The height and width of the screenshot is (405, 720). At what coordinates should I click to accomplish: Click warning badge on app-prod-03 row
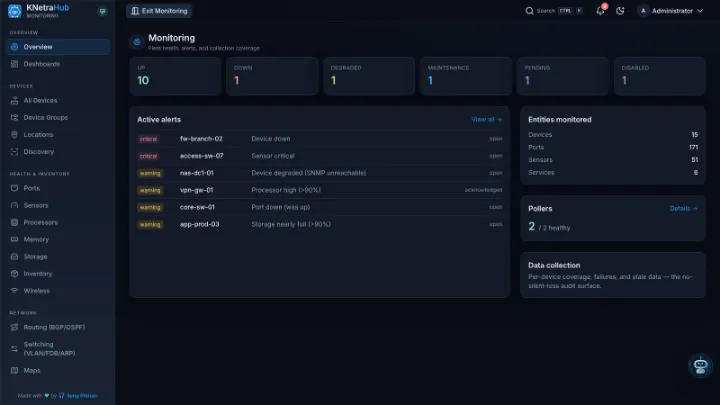click(150, 225)
